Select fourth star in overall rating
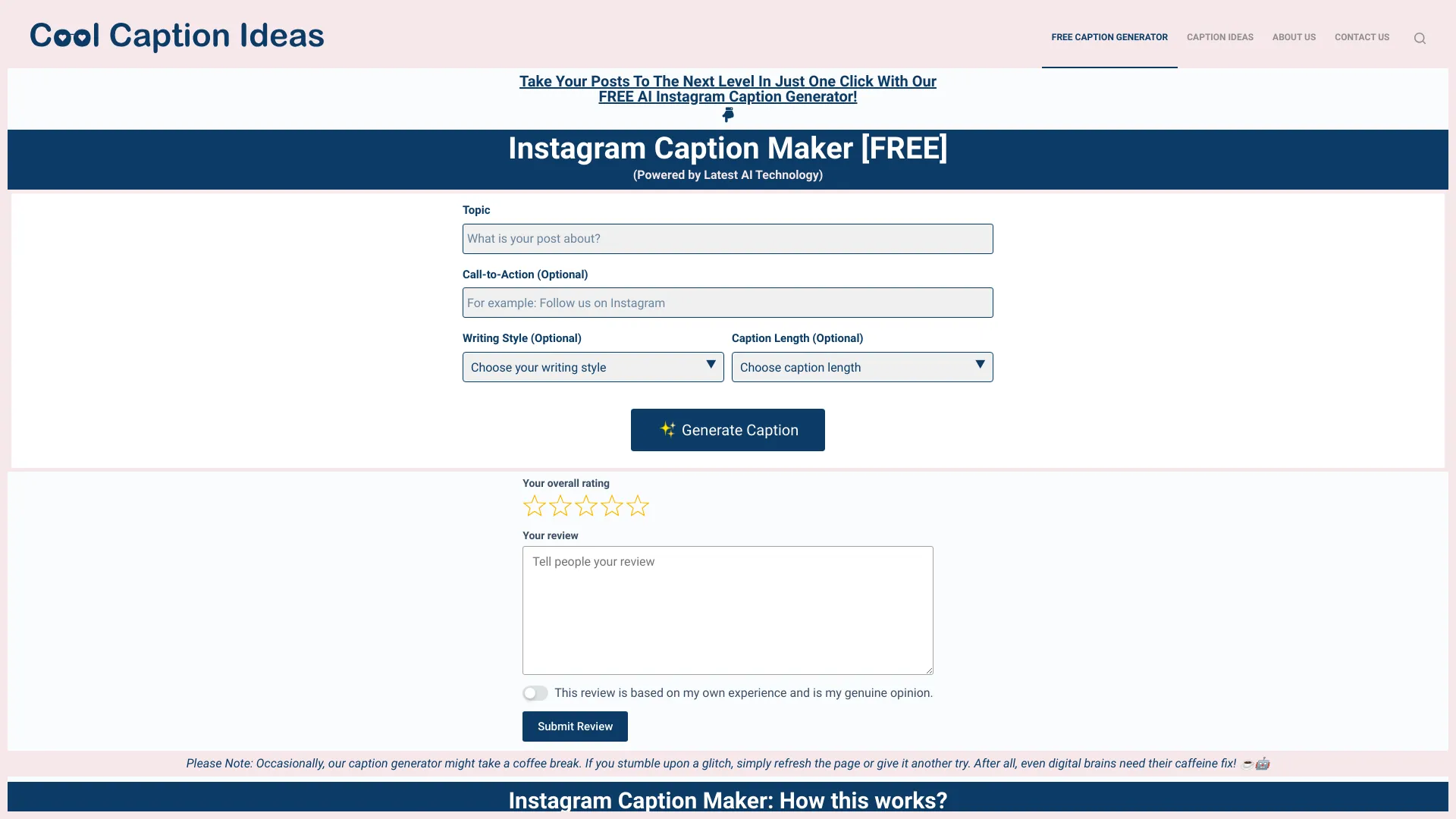The image size is (1456, 819). (611, 505)
